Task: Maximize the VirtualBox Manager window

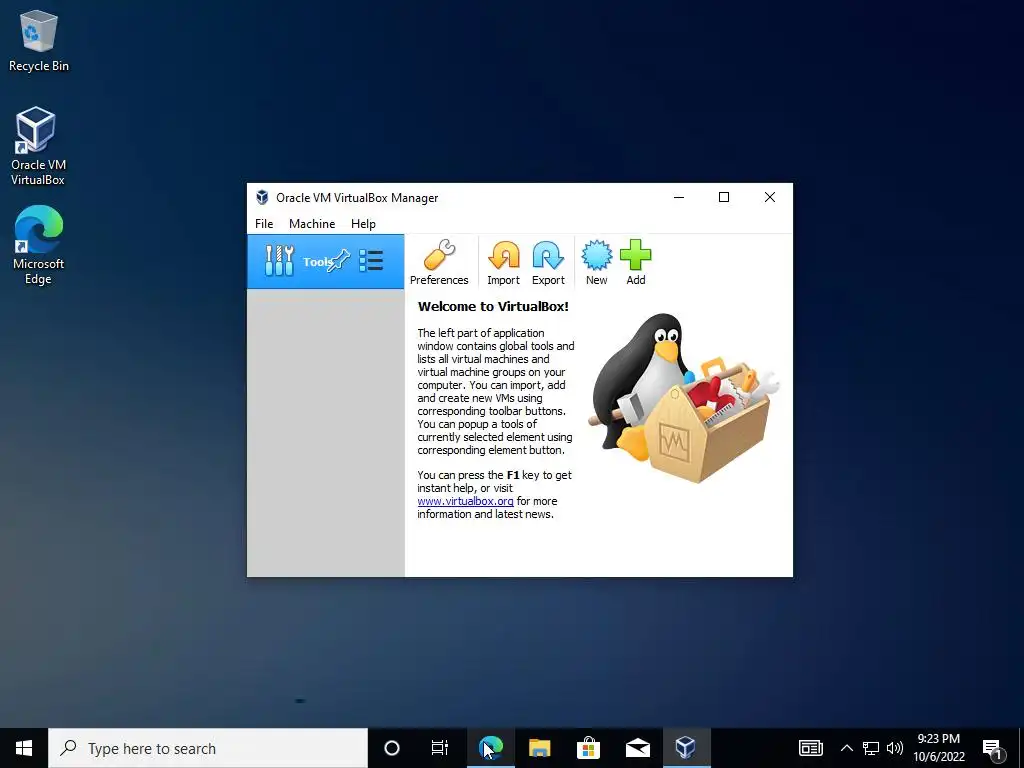Action: (724, 197)
